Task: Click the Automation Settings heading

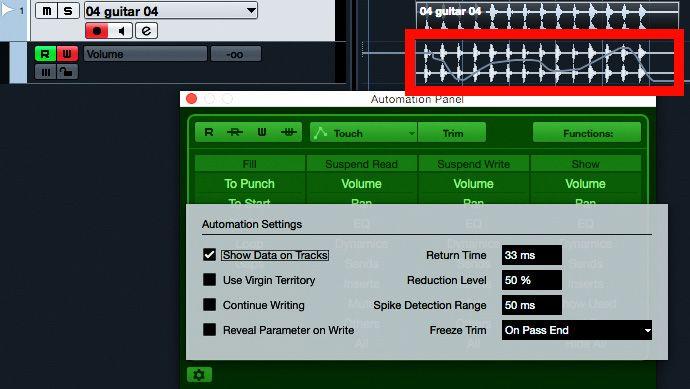Action: click(252, 224)
